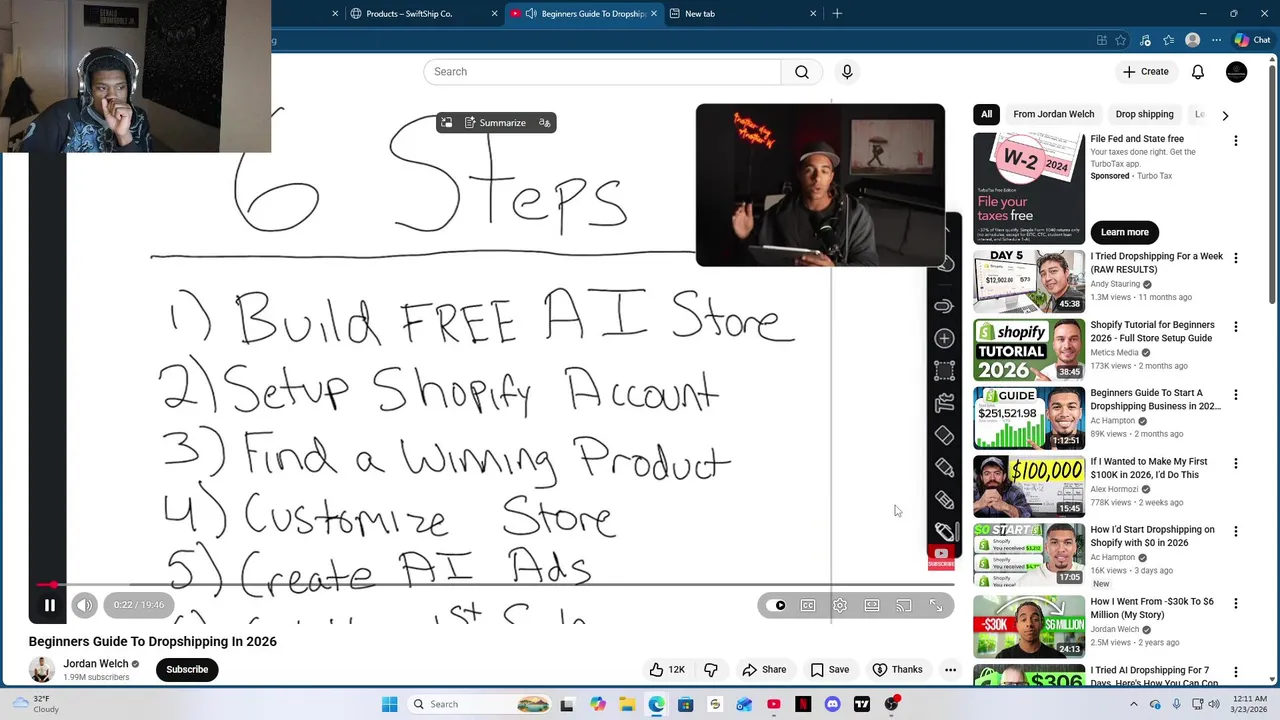Open YouTube notifications bell

coord(1198,72)
